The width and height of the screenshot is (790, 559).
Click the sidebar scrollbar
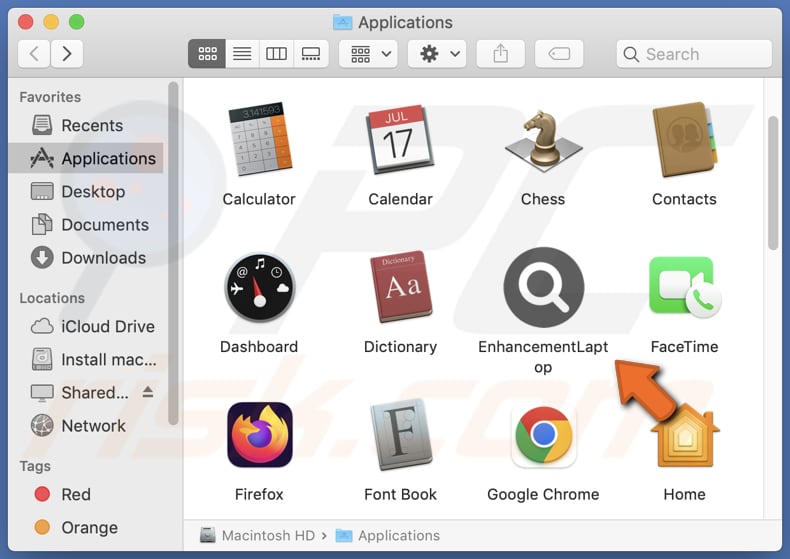click(173, 253)
